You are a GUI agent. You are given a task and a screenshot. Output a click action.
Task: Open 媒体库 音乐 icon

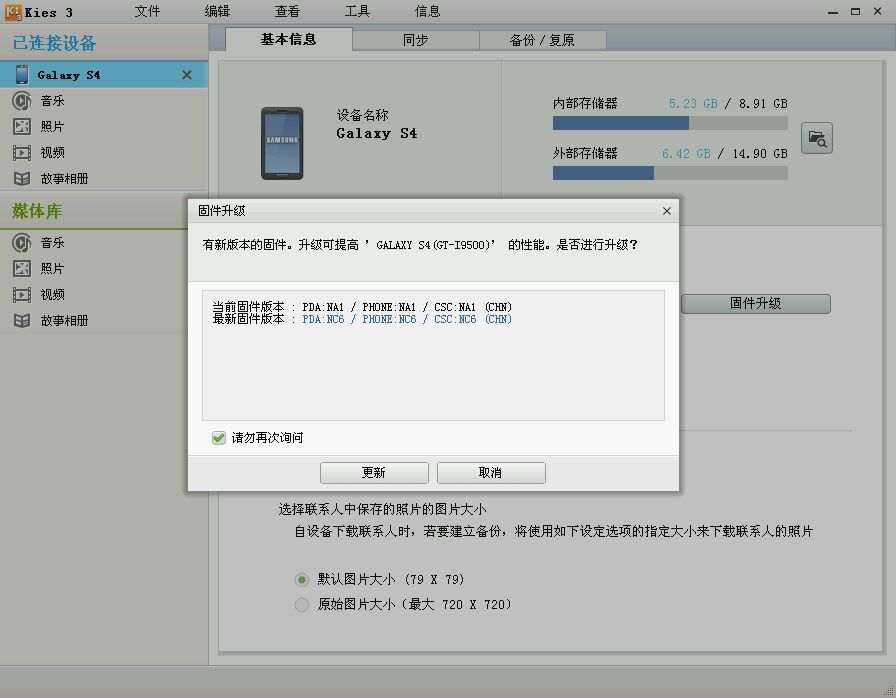(x=22, y=243)
